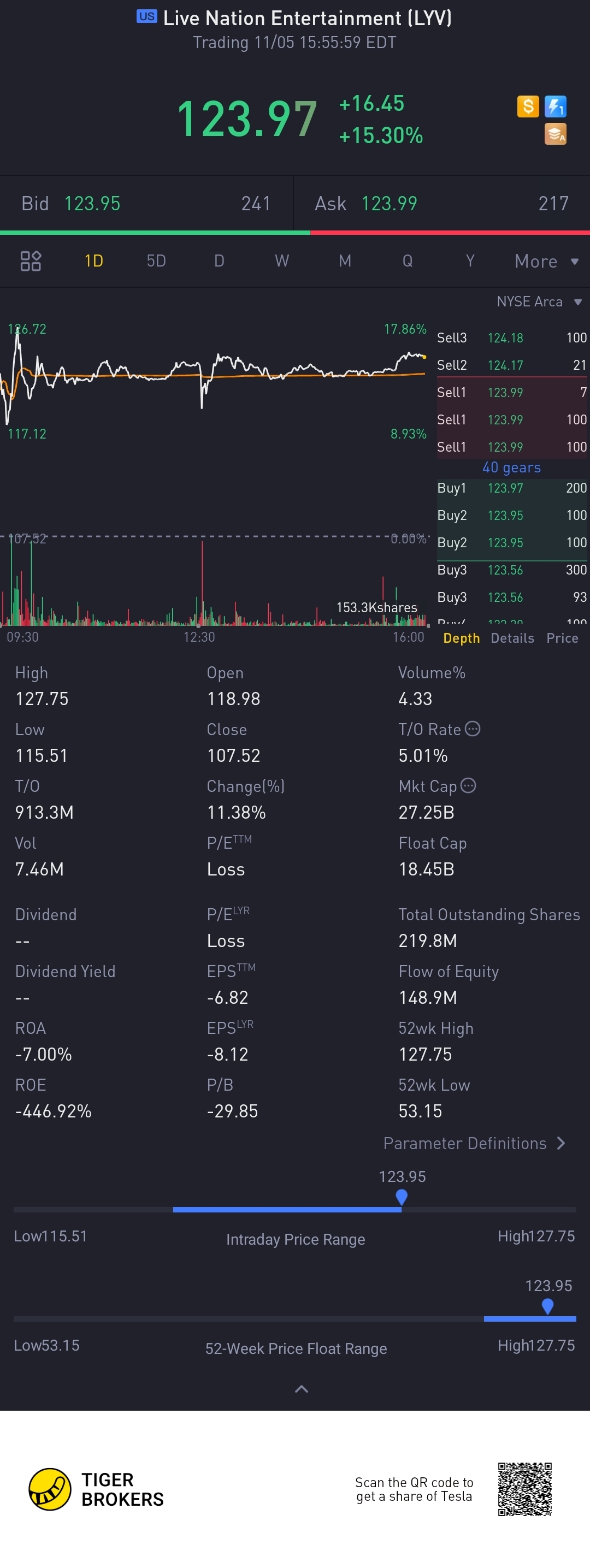The width and height of the screenshot is (590, 1568).
Task: Select Sell3 order at 124.18
Action: tap(512, 338)
